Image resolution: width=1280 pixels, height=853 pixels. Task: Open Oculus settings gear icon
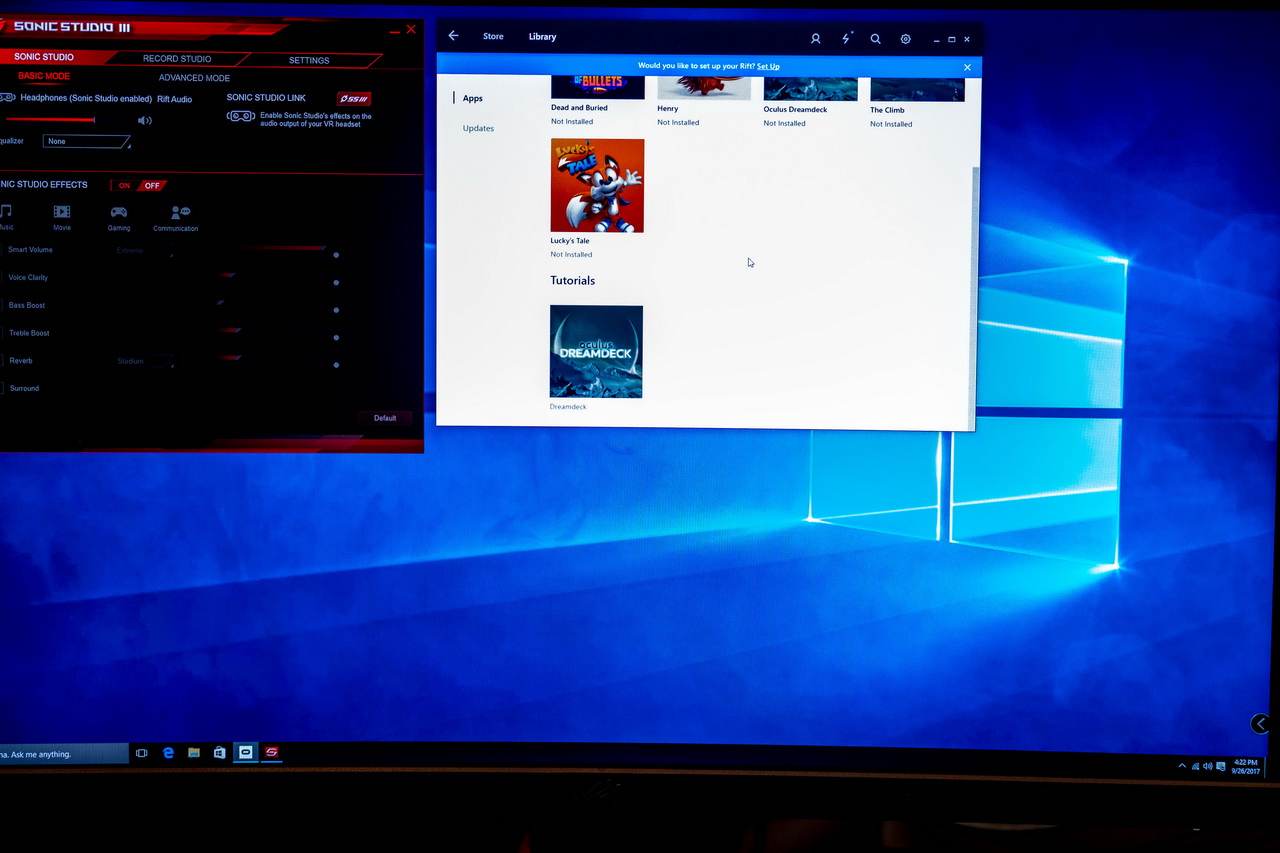[906, 39]
